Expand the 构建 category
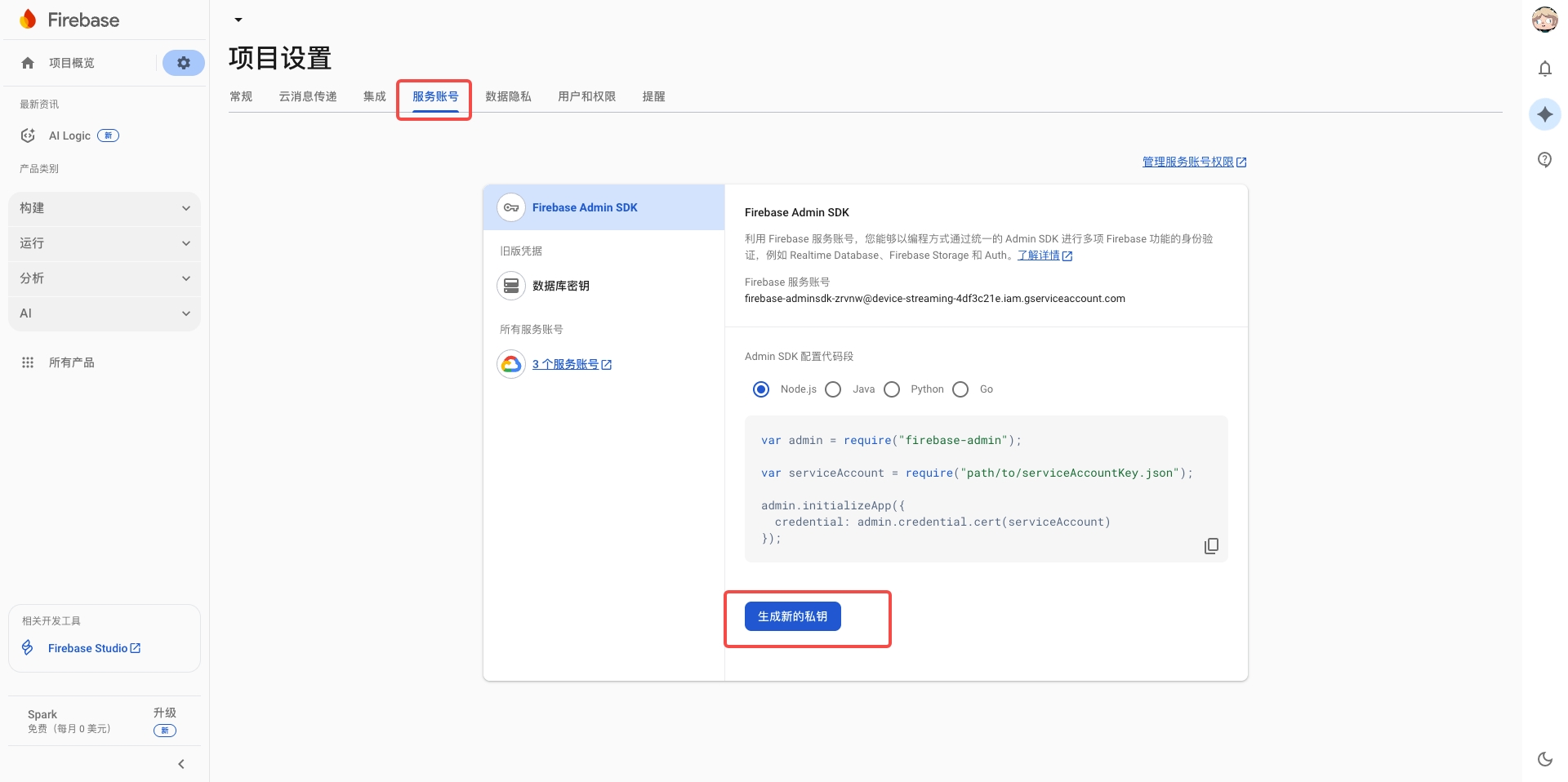Image resolution: width=1568 pixels, height=782 pixels. [x=105, y=208]
